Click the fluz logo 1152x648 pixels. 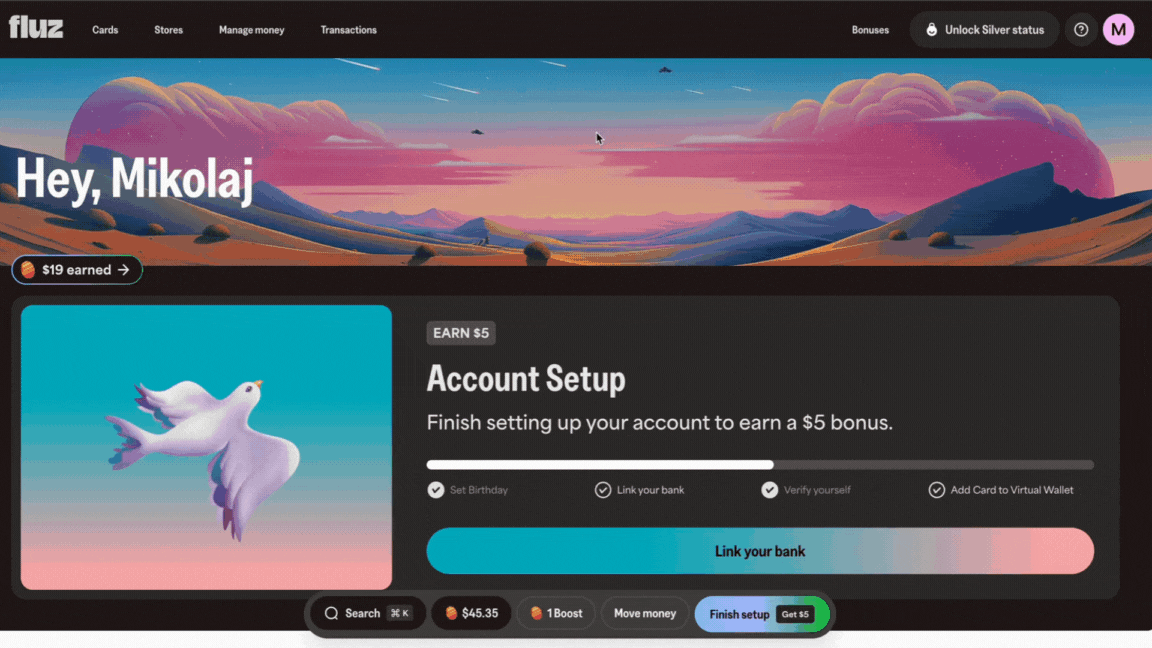coord(36,28)
